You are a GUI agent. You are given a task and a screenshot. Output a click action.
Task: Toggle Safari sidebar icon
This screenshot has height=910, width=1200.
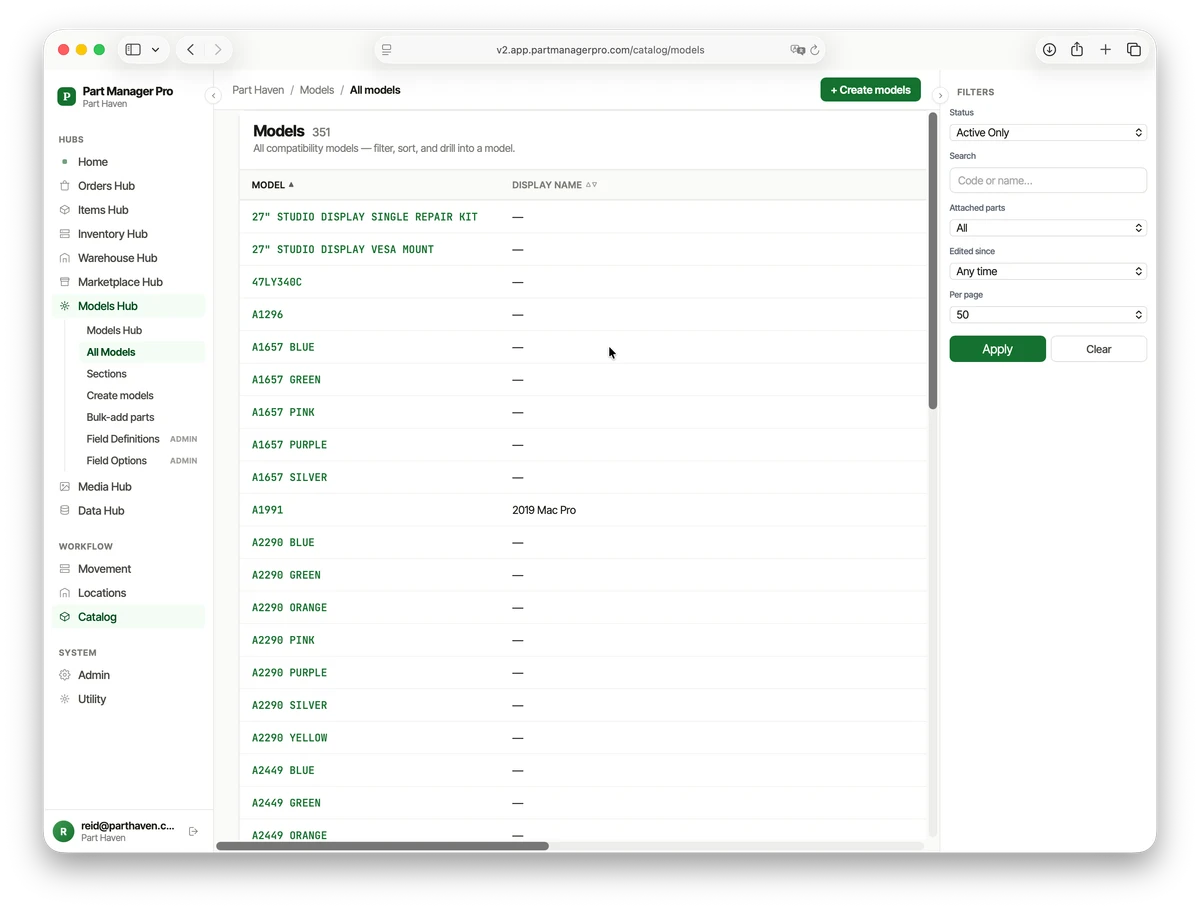coord(133,49)
